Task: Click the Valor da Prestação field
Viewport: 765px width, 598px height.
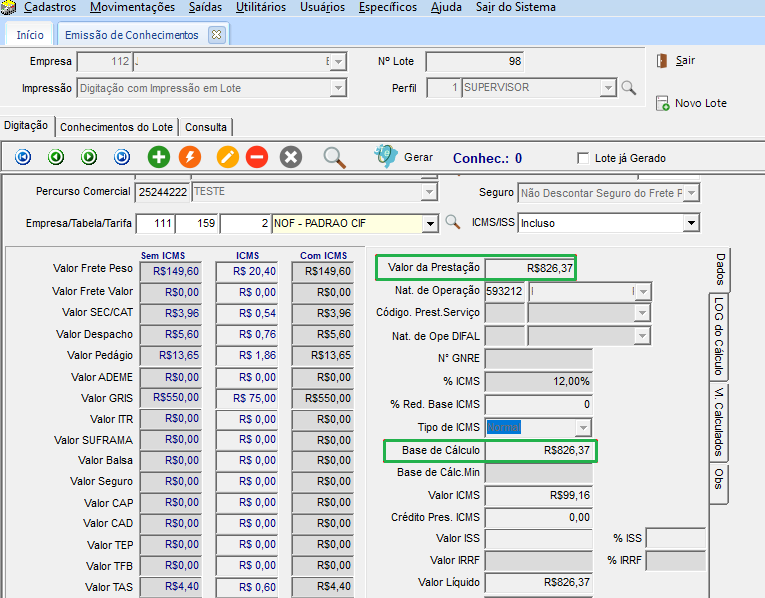Action: coord(529,268)
